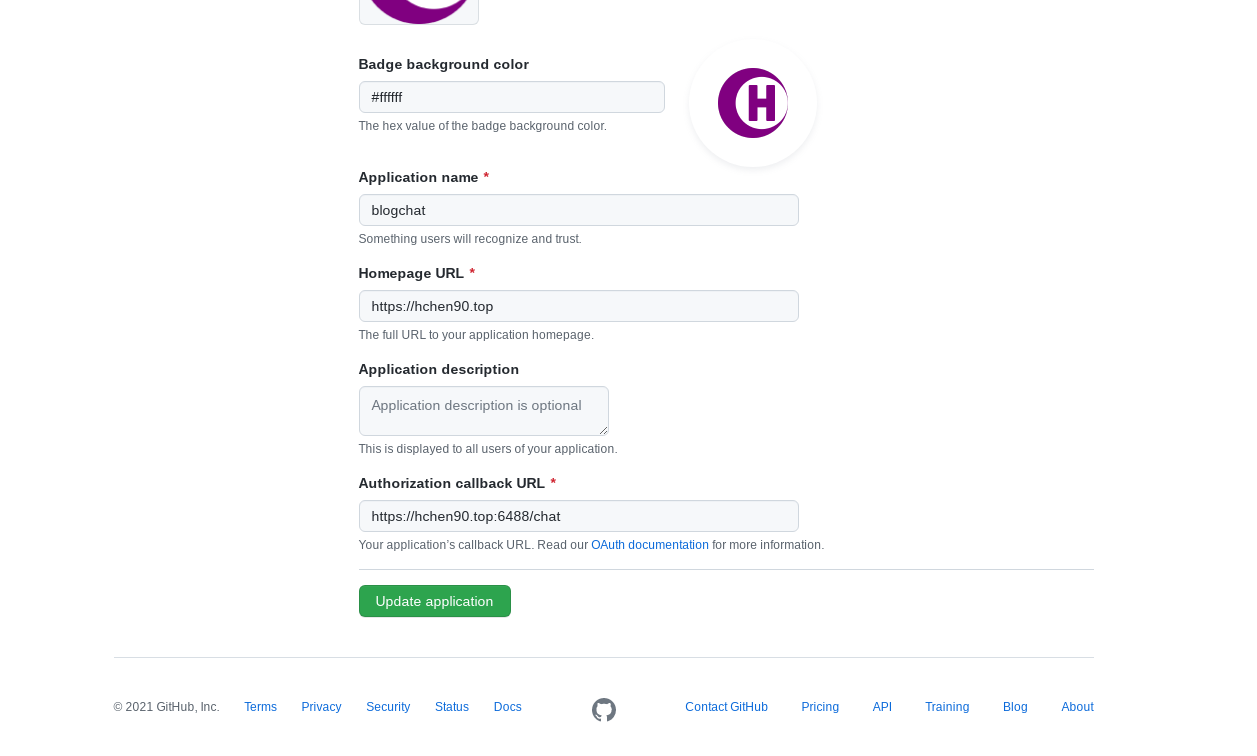Click the cropped logo thumbnail at top
This screenshot has height=756, width=1257.
pyautogui.click(x=418, y=10)
